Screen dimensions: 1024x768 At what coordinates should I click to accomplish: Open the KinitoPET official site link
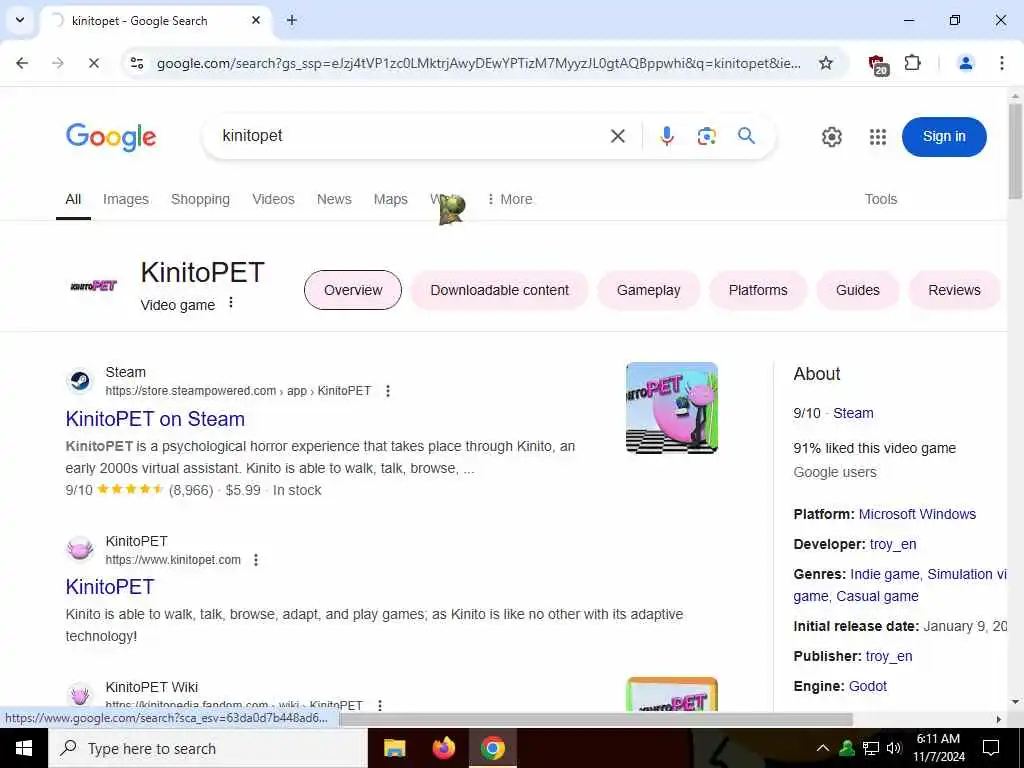[x=110, y=586]
